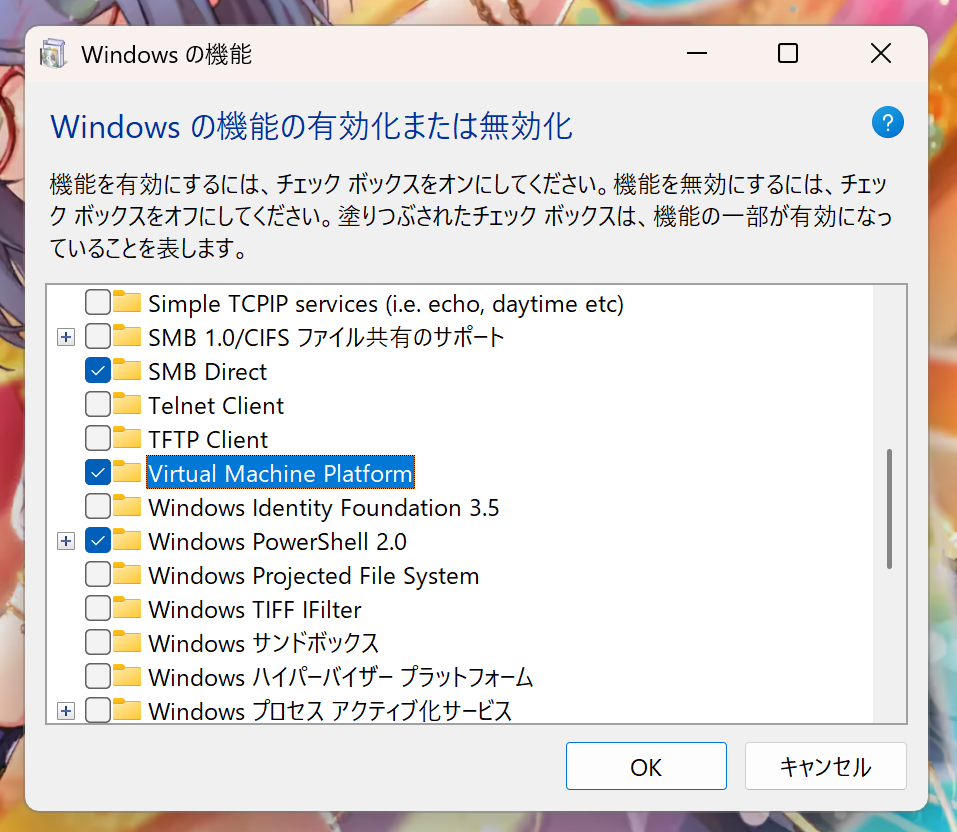Expand SMB 1.0/CIFS ファイル共有のサポート node
Screen dimensions: 957x832
click(65, 337)
